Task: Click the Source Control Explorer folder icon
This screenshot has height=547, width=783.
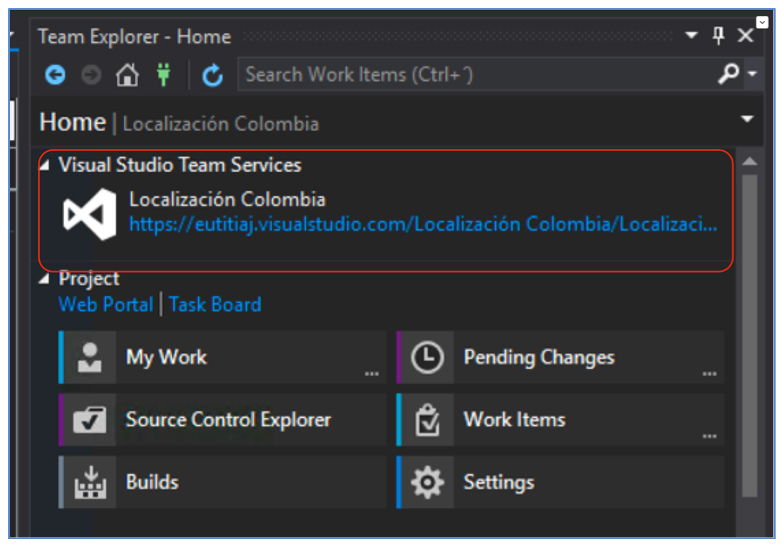Action: coord(90,420)
